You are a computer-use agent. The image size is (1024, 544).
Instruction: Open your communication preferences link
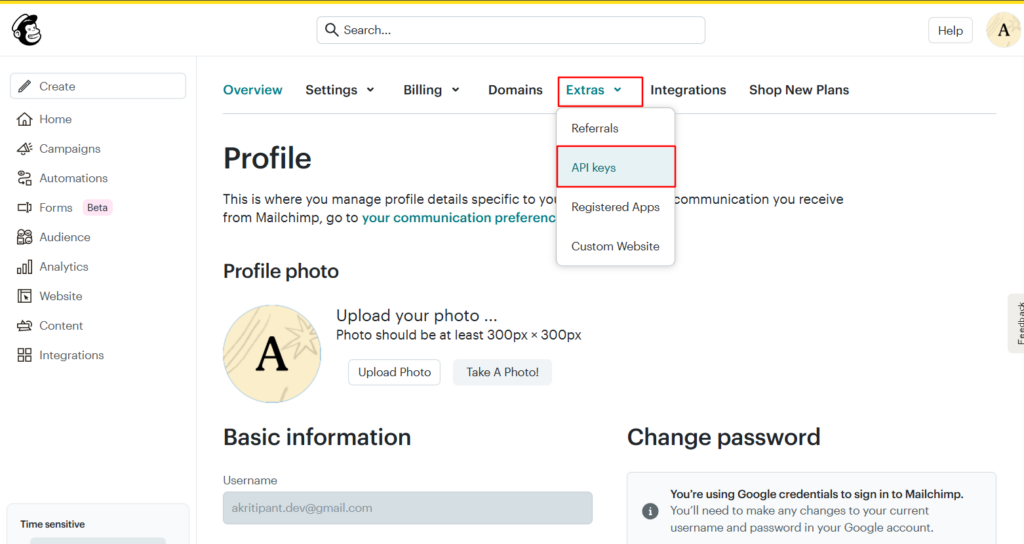point(458,217)
